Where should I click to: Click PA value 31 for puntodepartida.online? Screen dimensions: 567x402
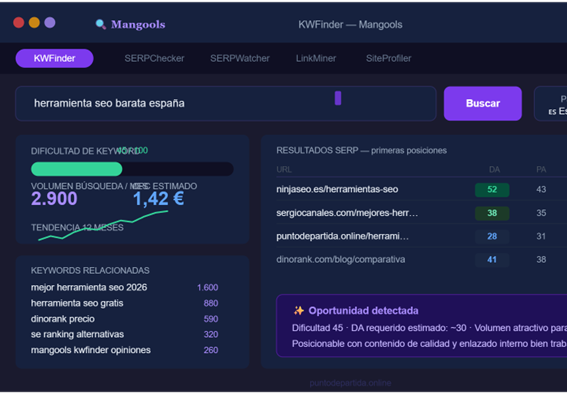[541, 236]
